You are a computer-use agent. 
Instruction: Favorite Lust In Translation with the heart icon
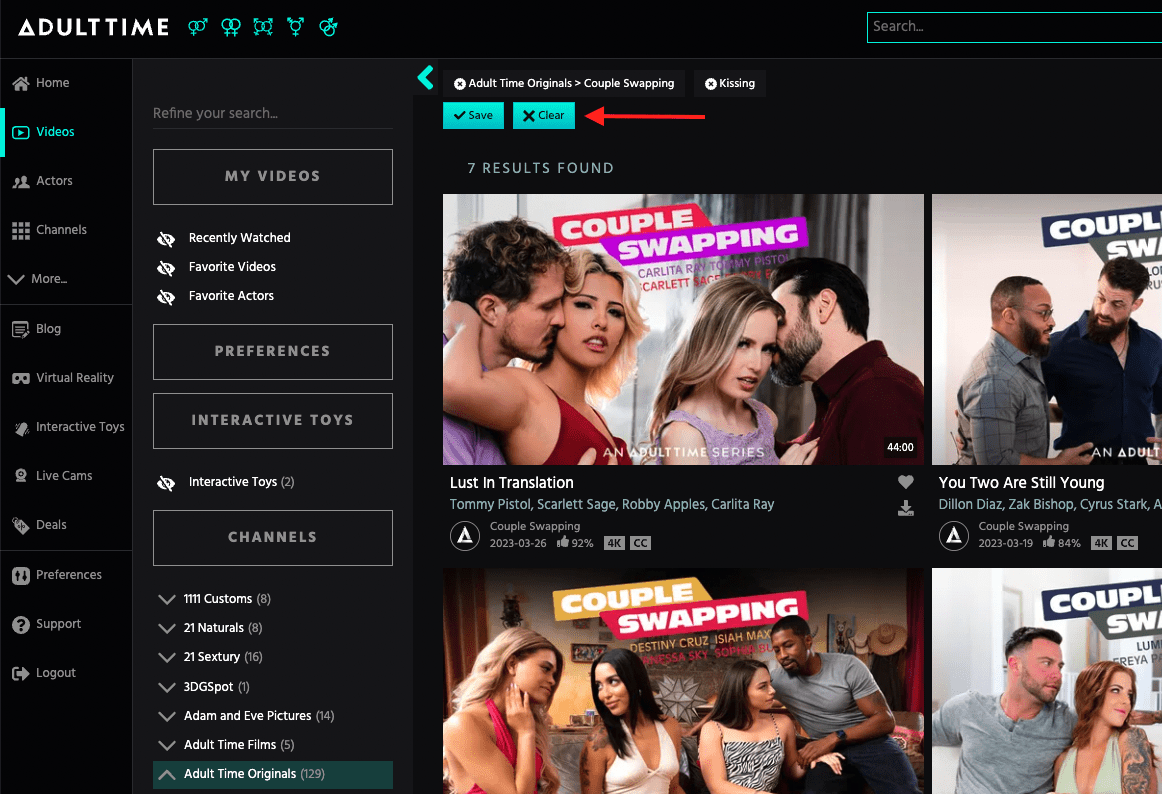[906, 482]
